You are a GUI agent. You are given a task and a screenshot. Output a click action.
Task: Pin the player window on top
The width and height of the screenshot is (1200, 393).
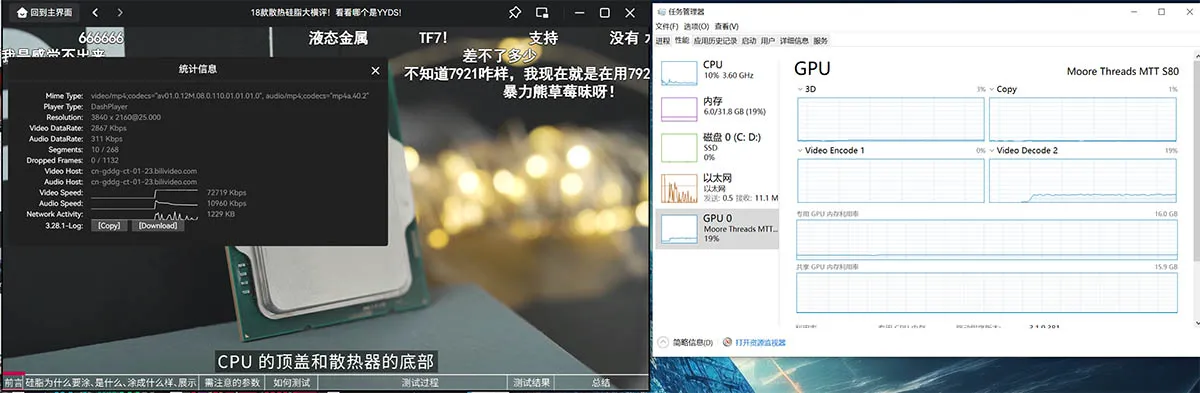click(x=514, y=12)
